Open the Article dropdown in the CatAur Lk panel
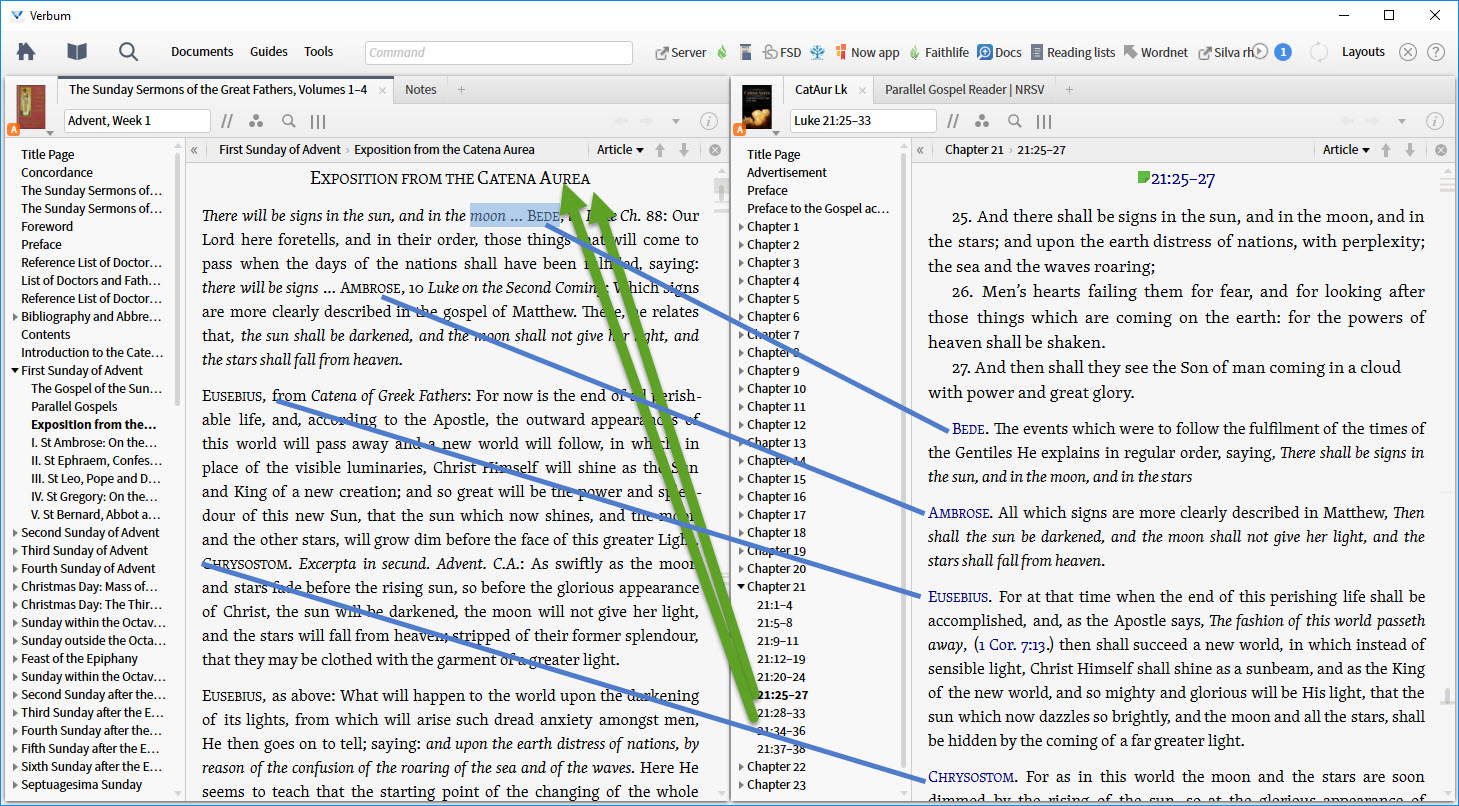This screenshot has height=806, width=1459. click(1347, 150)
